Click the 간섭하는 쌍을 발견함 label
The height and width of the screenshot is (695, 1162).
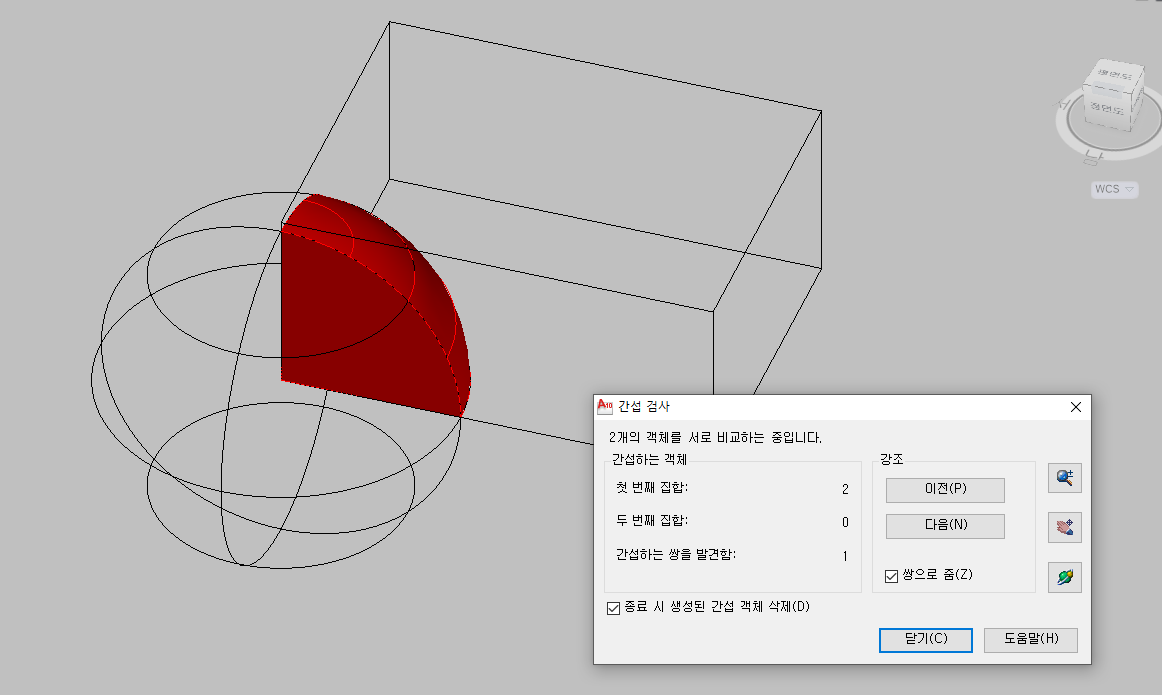pyautogui.click(x=676, y=554)
